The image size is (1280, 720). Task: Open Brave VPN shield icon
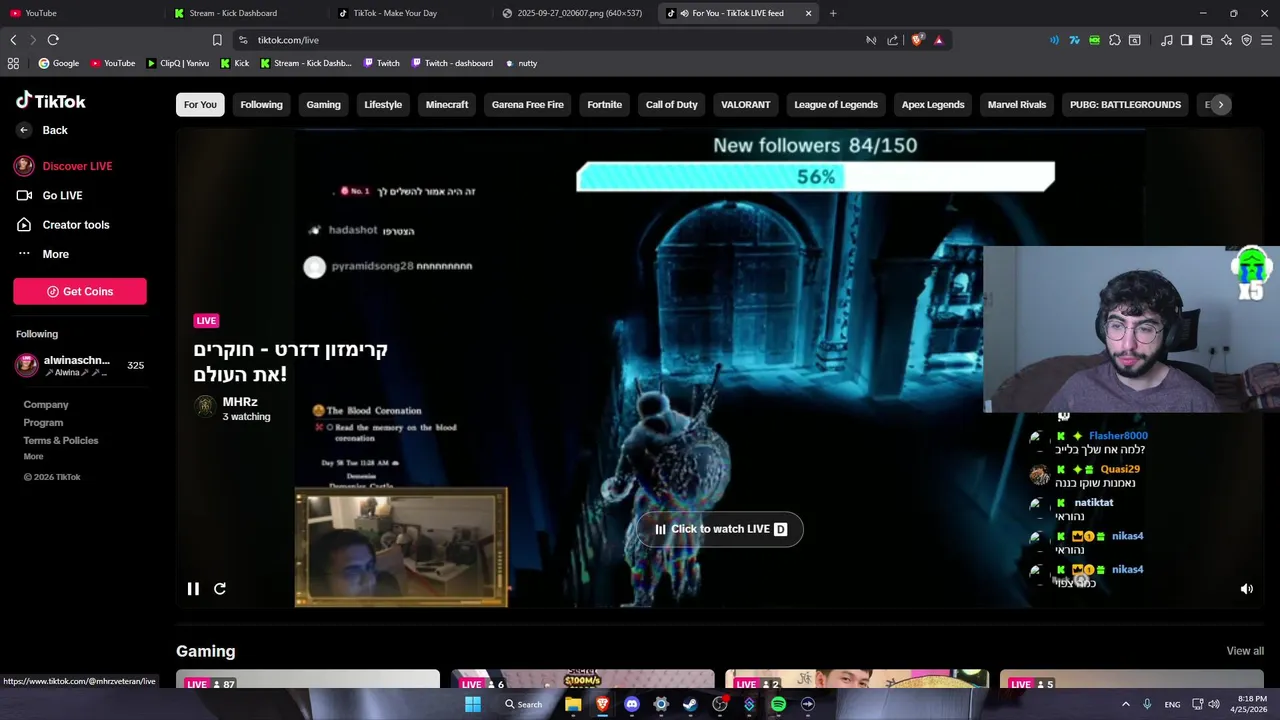coord(1247,40)
